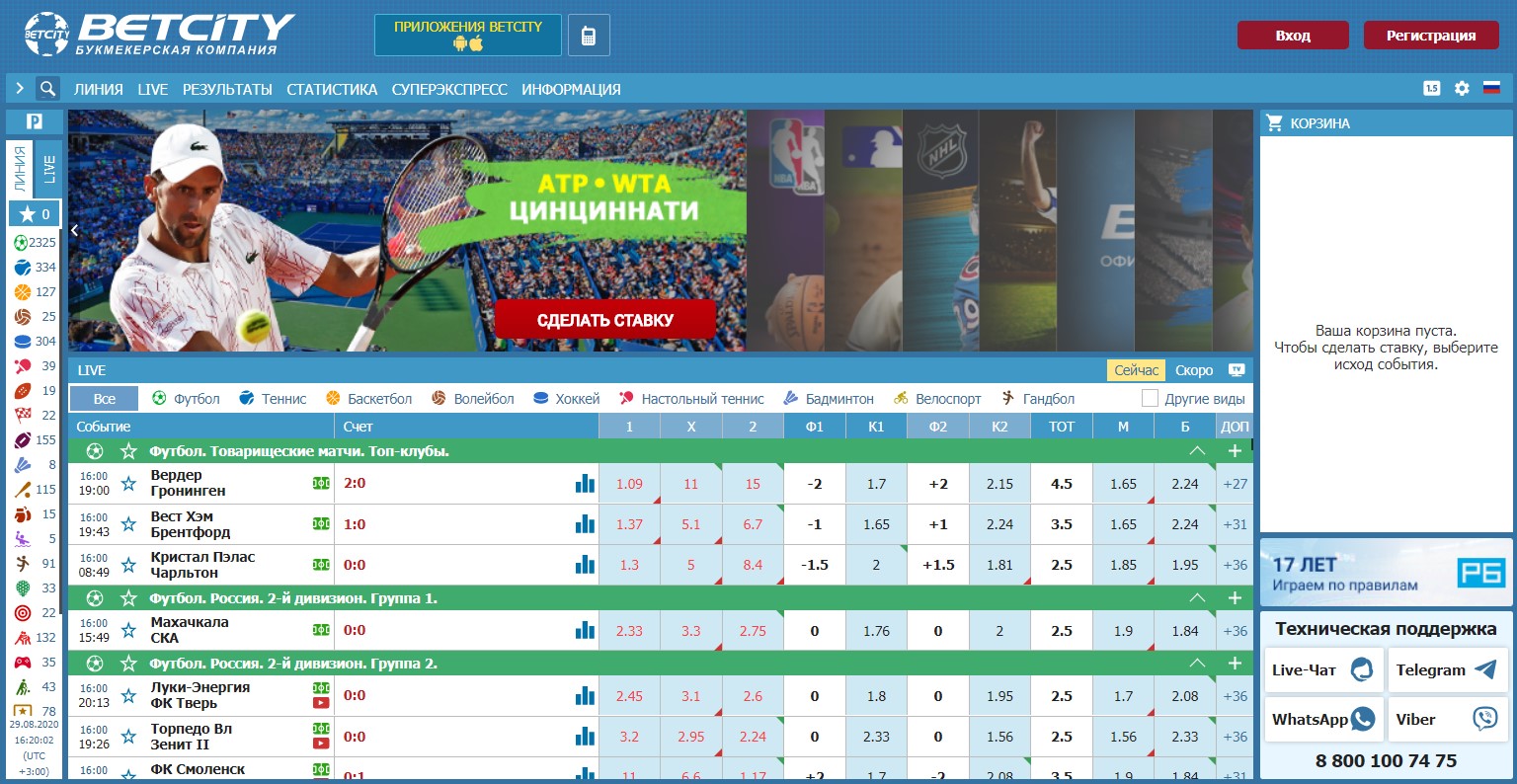Viewport: 1517px width, 784px height.
Task: Filter live events by Теннис
Action: (273, 399)
